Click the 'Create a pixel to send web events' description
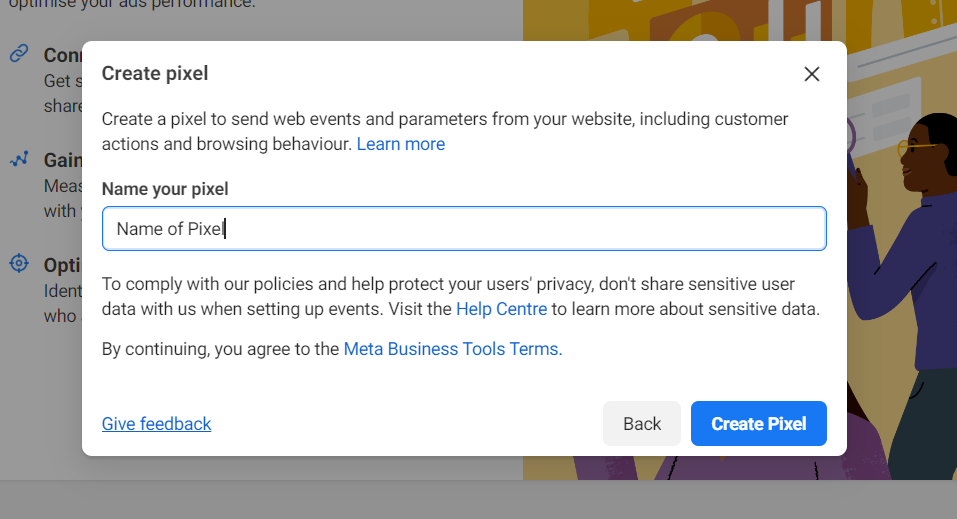 click(x=445, y=131)
